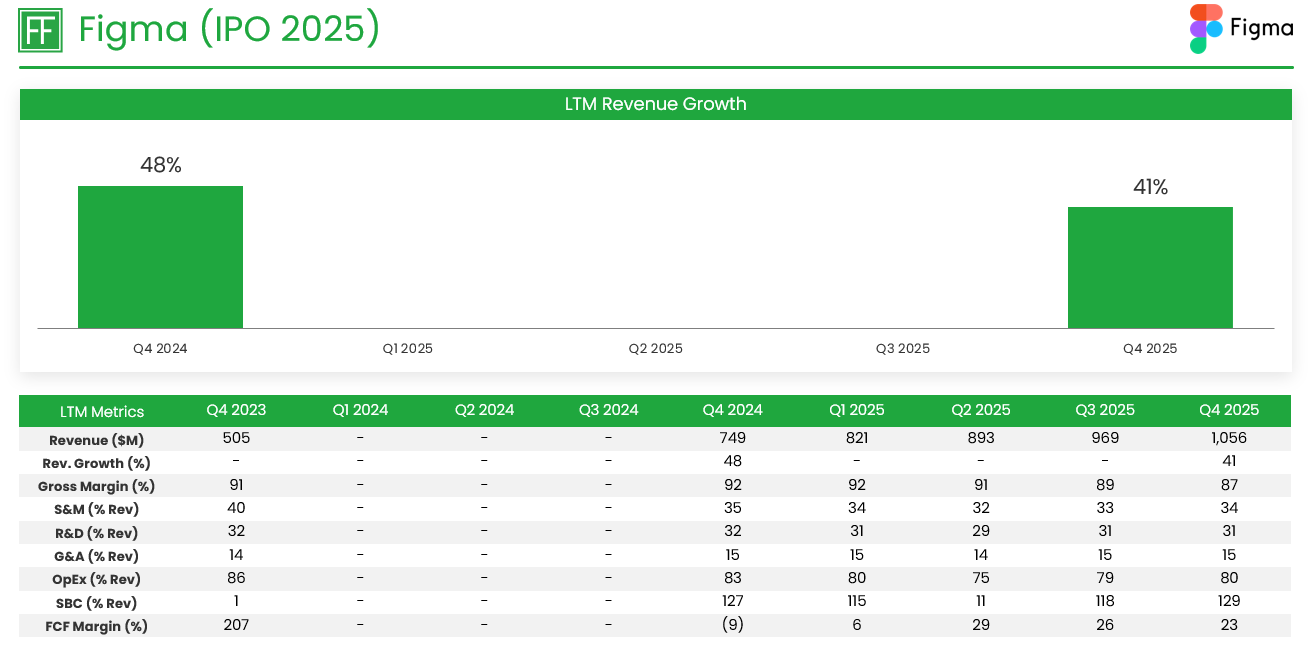Click Q4 2023 OpEx value 86
1308x648 pixels.
[x=236, y=578]
